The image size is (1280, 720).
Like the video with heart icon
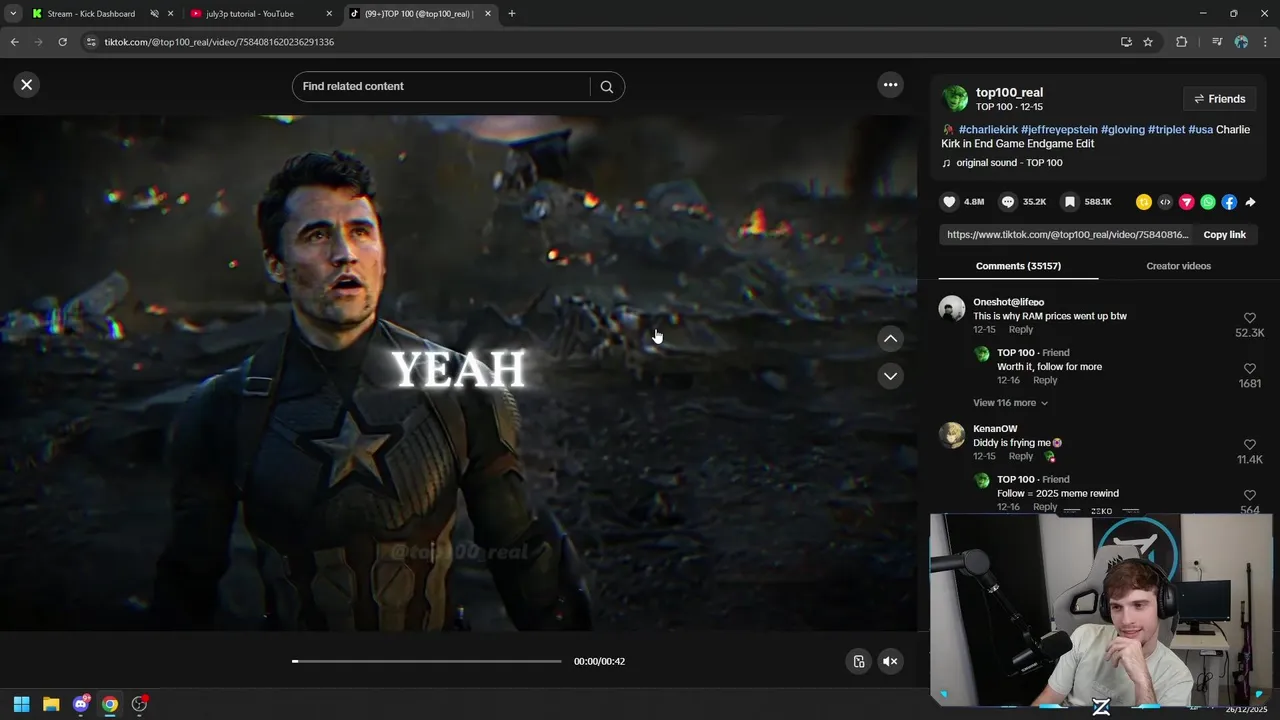pyautogui.click(x=949, y=202)
